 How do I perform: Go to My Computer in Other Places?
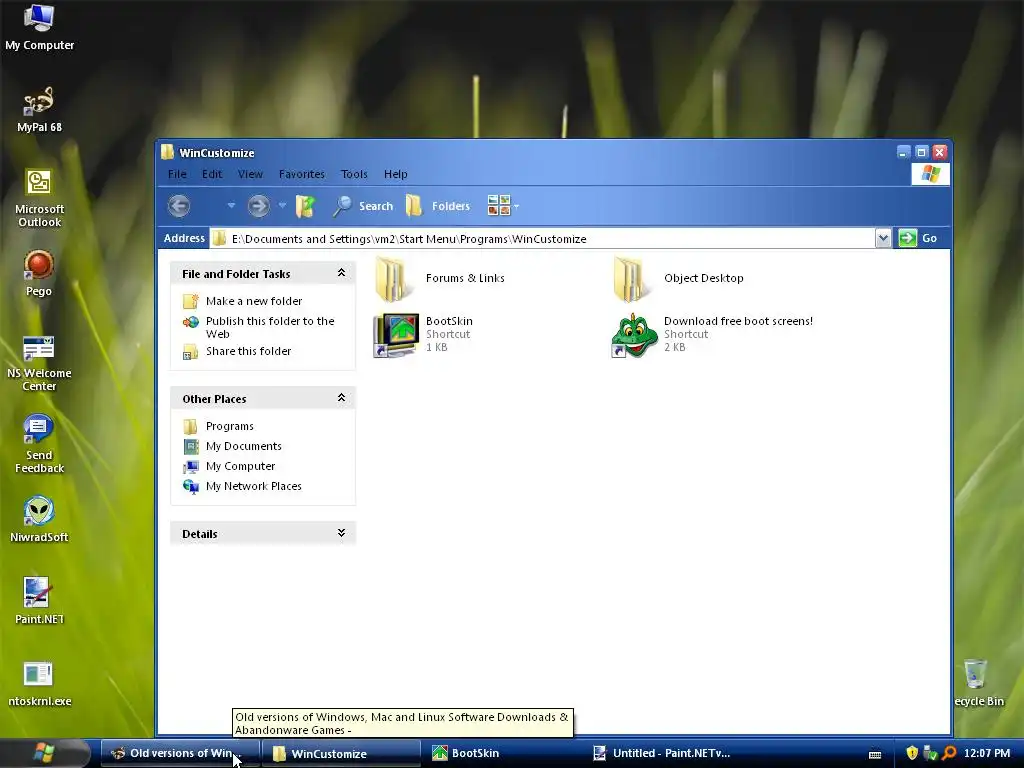(x=240, y=466)
